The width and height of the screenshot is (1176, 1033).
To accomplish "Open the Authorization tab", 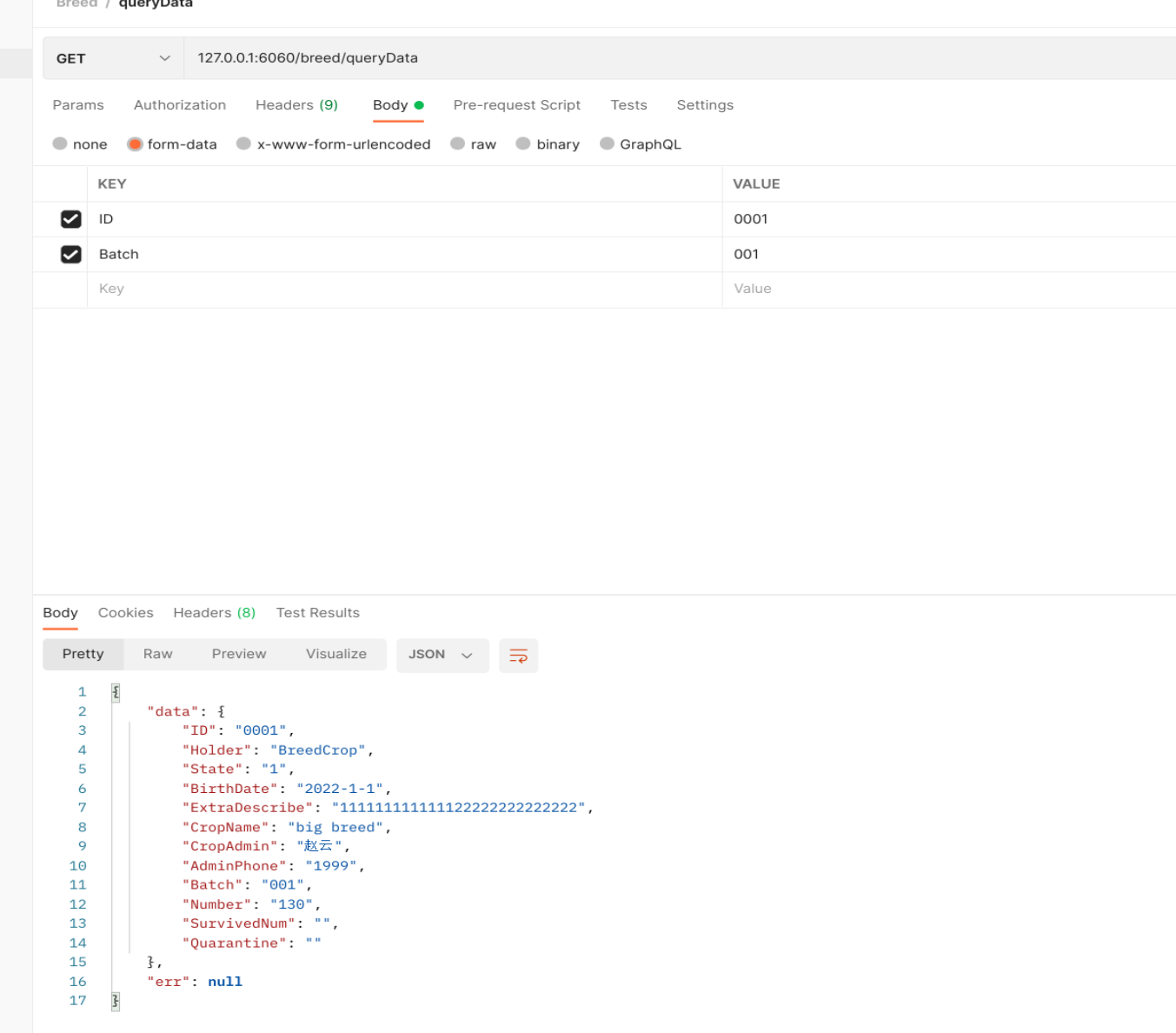I will tap(180, 105).
